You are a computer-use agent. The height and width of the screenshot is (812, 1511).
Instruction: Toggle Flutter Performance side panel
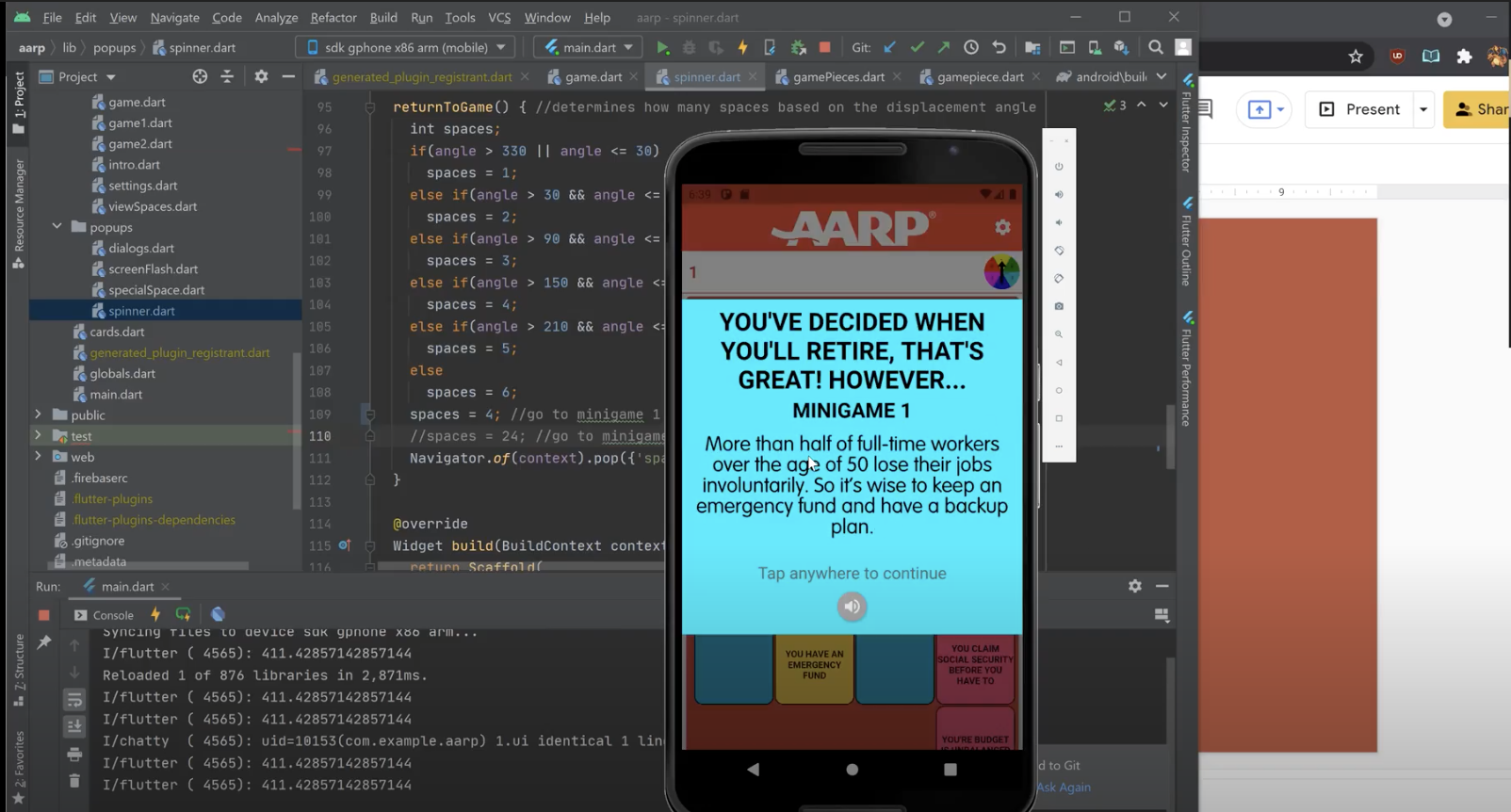(1187, 368)
